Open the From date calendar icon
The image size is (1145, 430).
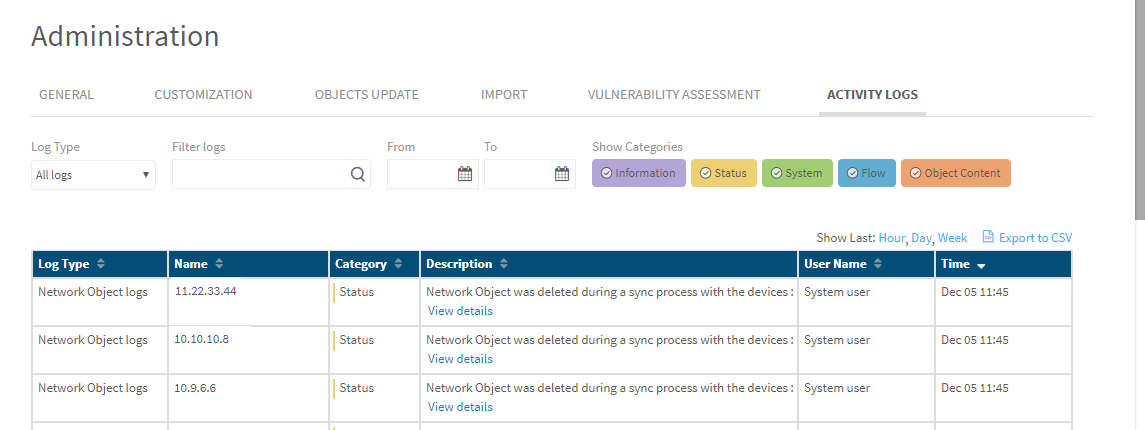click(464, 174)
